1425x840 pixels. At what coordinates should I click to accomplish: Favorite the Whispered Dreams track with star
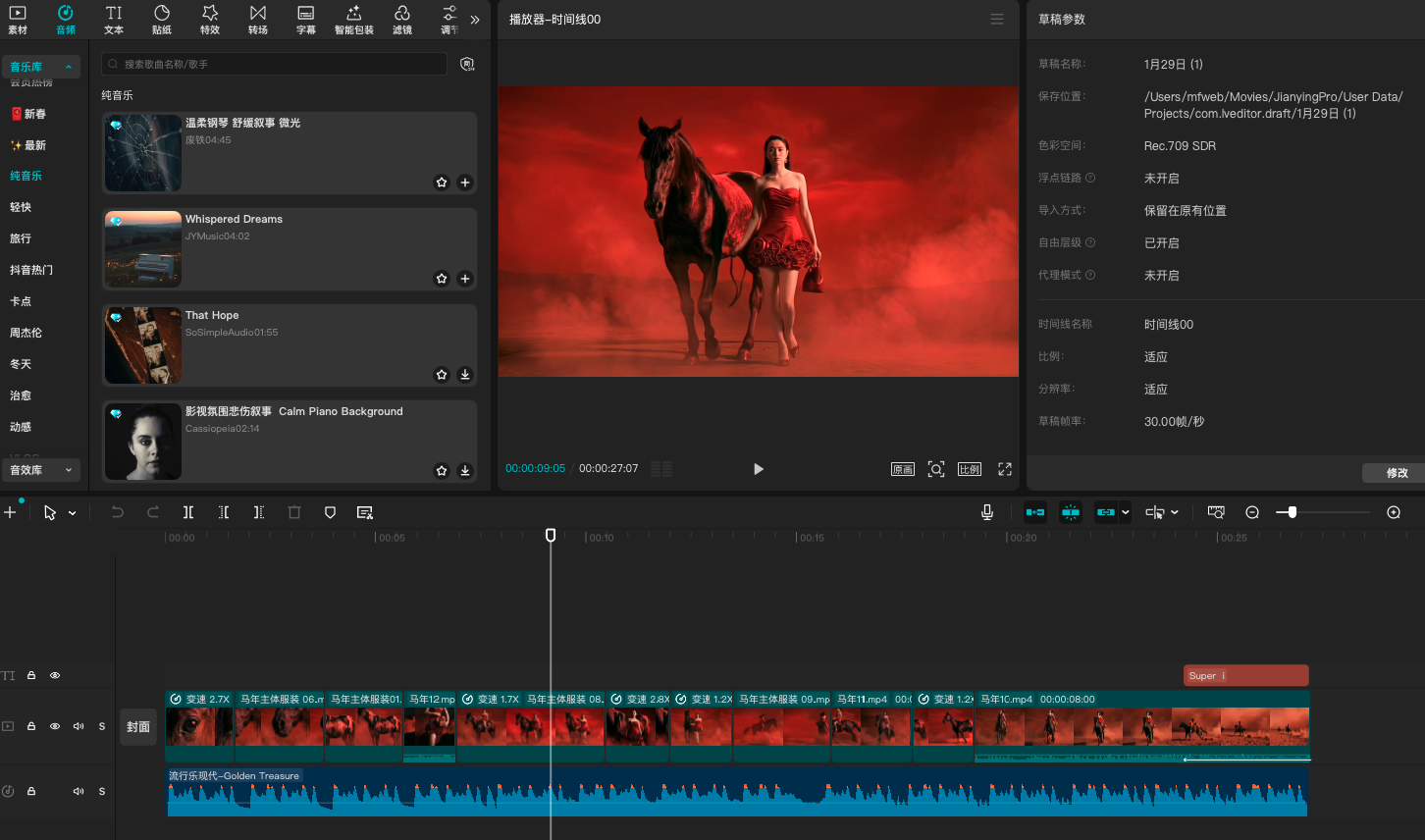pyautogui.click(x=442, y=279)
